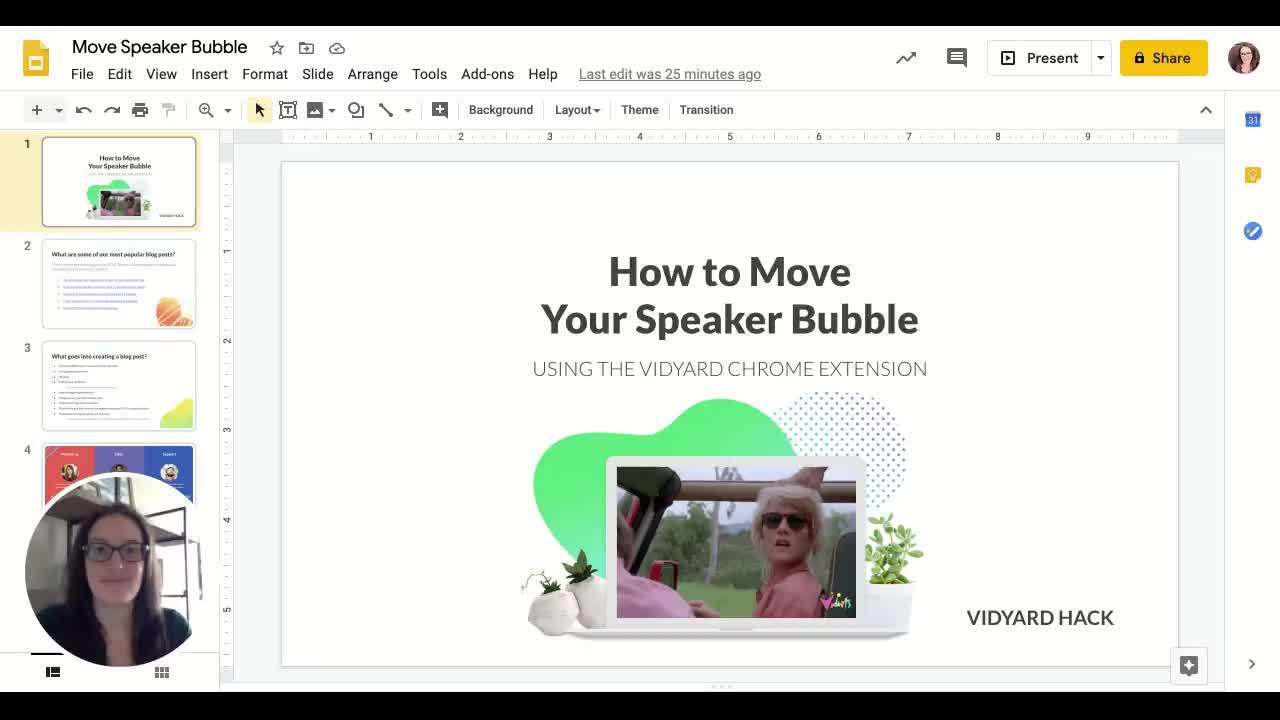Select the slide heading How to Move
The height and width of the screenshot is (720, 1280).
(x=730, y=271)
